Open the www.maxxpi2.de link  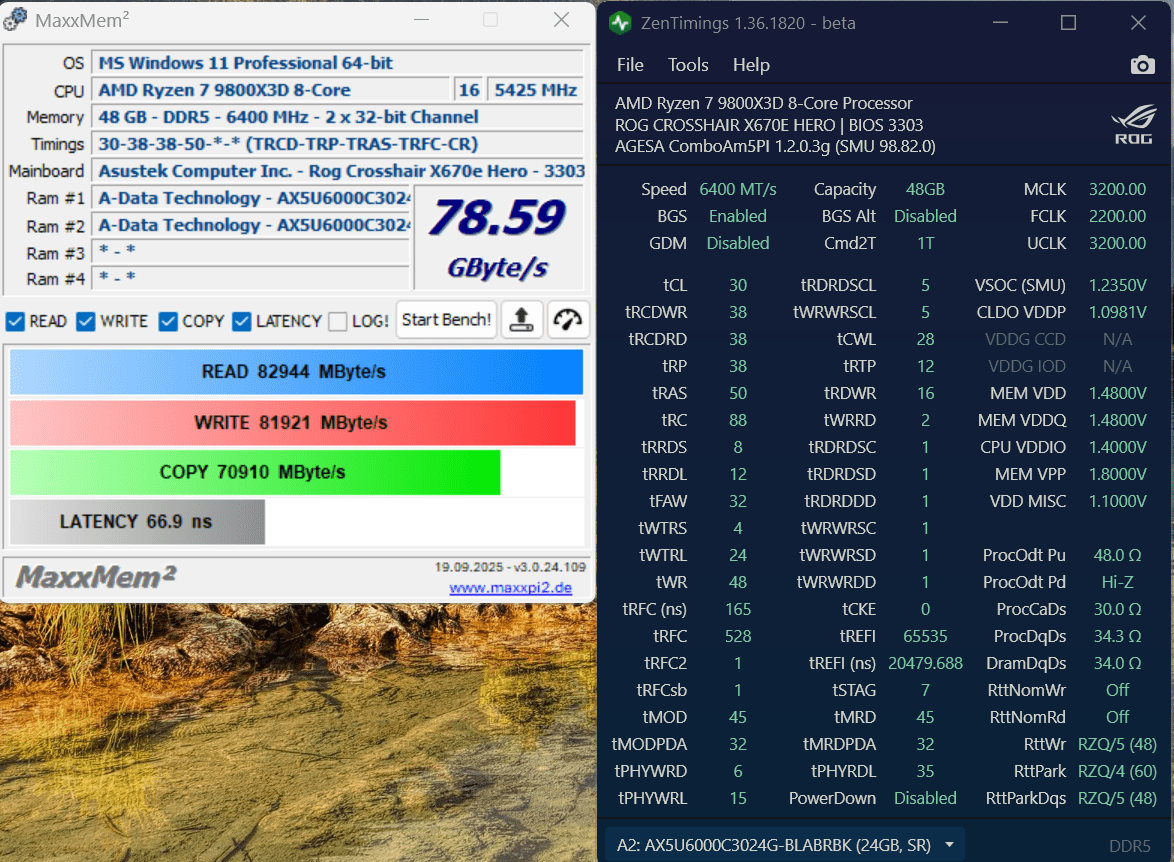[x=511, y=588]
